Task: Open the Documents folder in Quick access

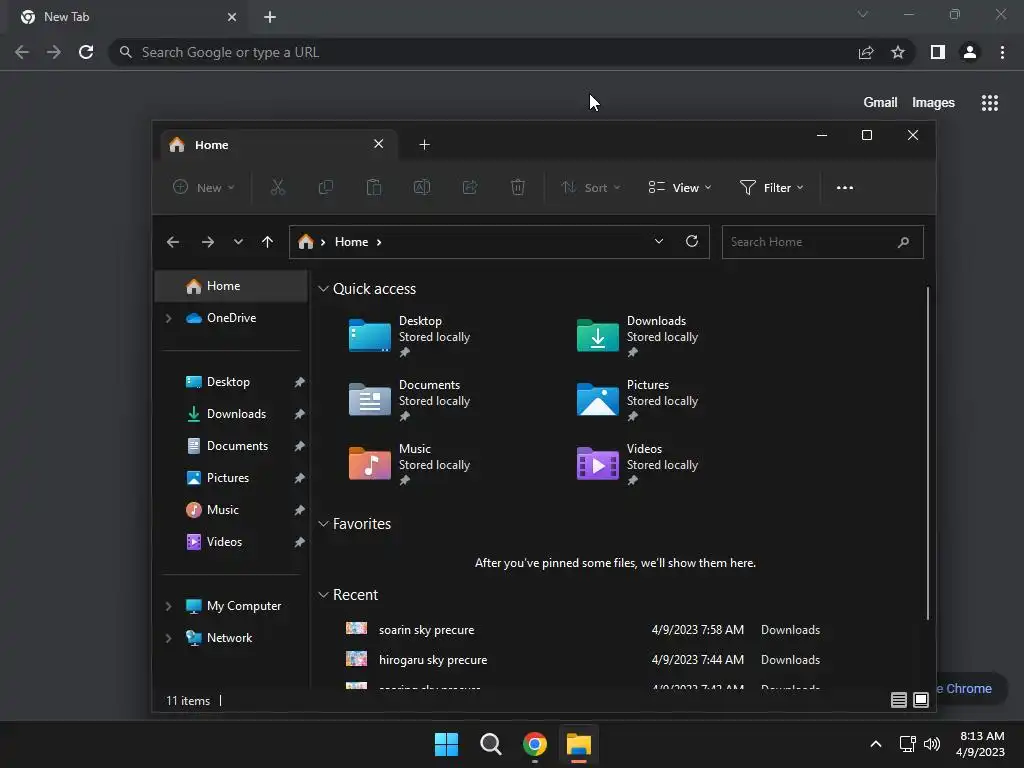Action: (x=410, y=400)
